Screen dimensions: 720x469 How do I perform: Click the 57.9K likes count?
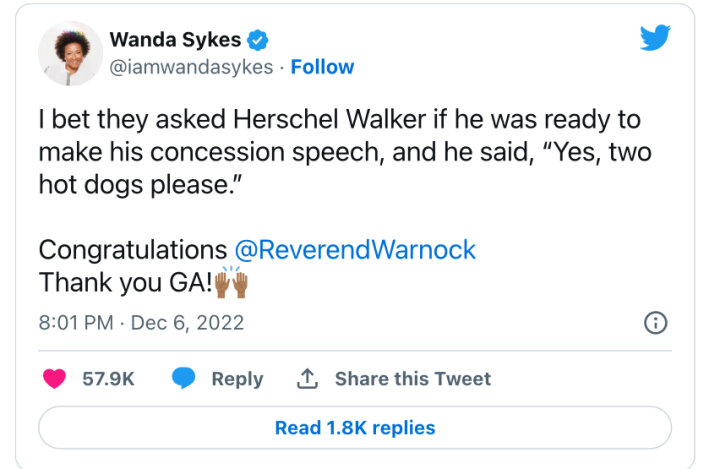click(108, 379)
